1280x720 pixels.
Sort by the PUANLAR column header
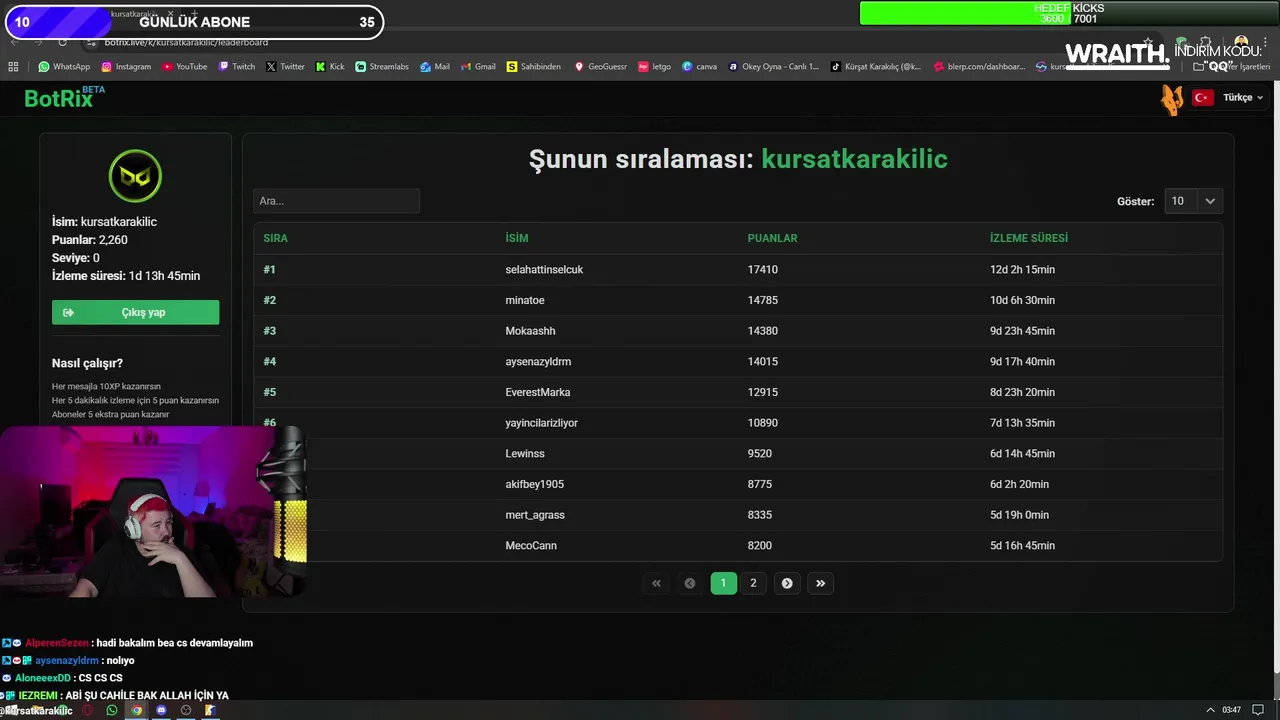pyautogui.click(x=772, y=238)
